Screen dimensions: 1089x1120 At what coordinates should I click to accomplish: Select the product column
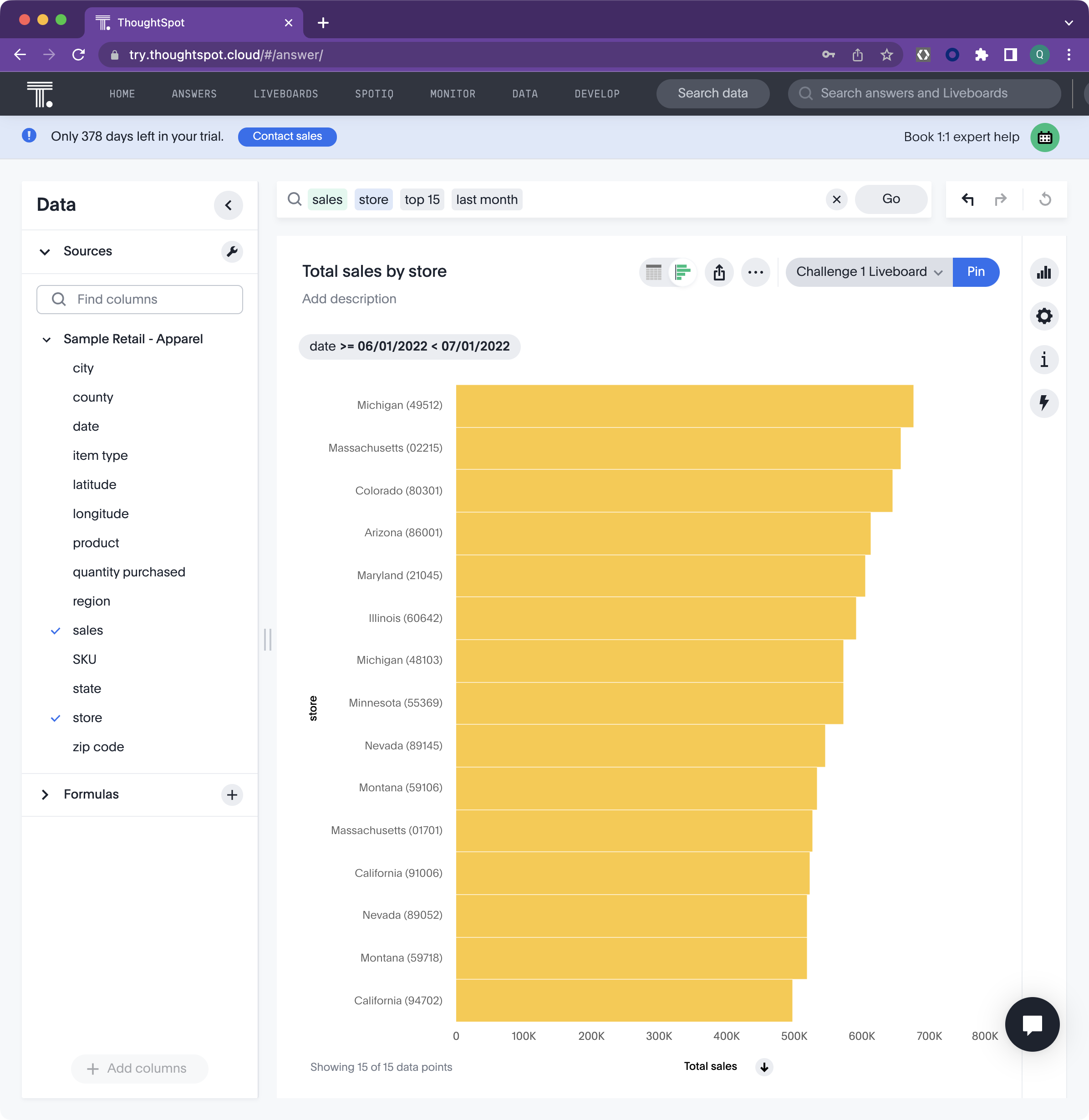(96, 543)
